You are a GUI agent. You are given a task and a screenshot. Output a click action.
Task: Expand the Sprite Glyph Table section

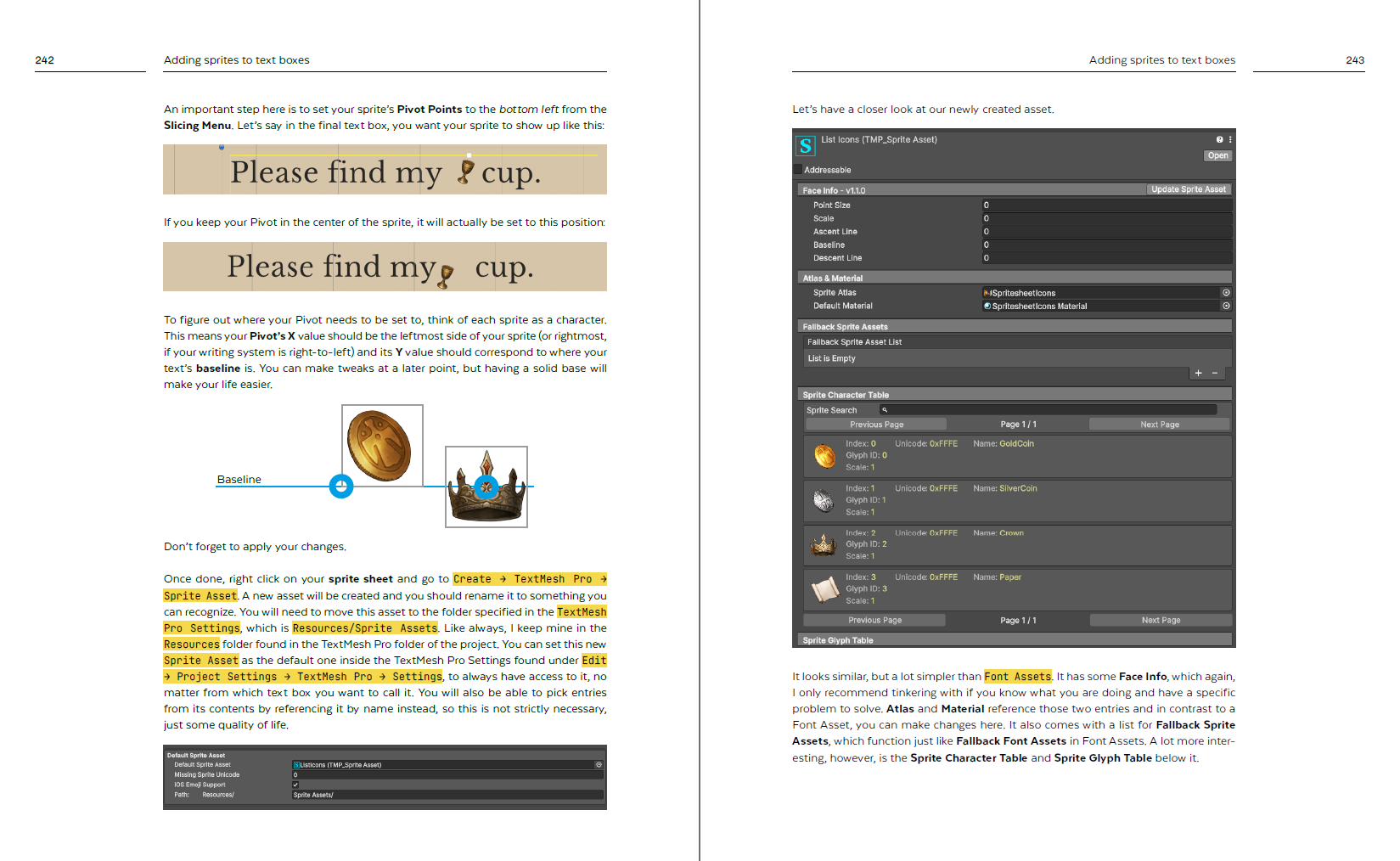click(x=1015, y=640)
